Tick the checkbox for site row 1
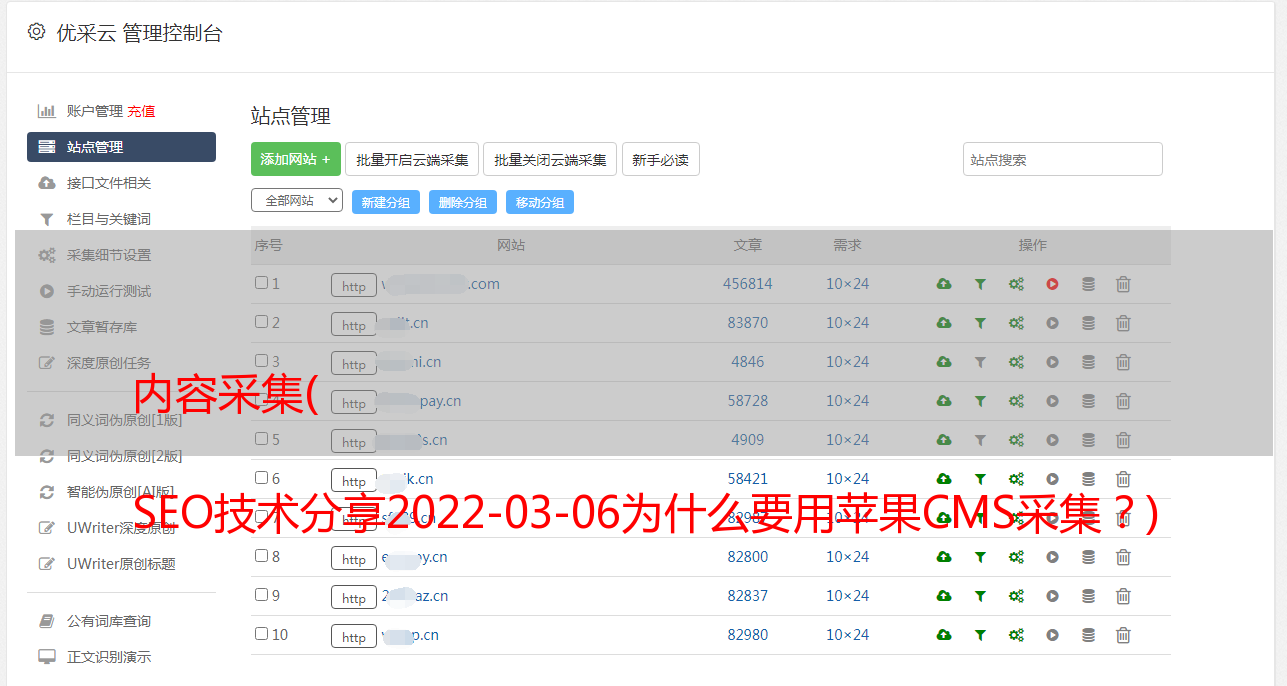This screenshot has width=1287, height=686. tap(261, 283)
